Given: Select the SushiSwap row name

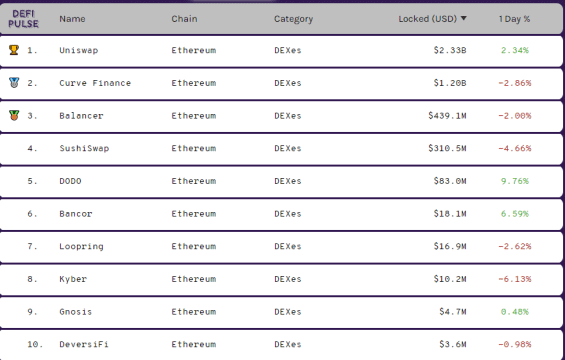Looking at the screenshot, I should [x=84, y=148].
